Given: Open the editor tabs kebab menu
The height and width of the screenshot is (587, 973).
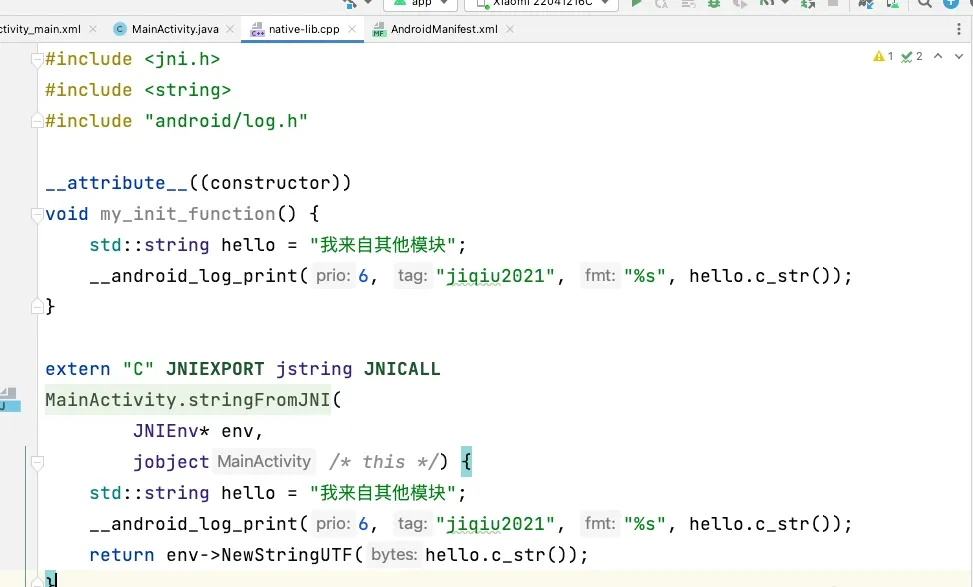Looking at the screenshot, I should (959, 29).
